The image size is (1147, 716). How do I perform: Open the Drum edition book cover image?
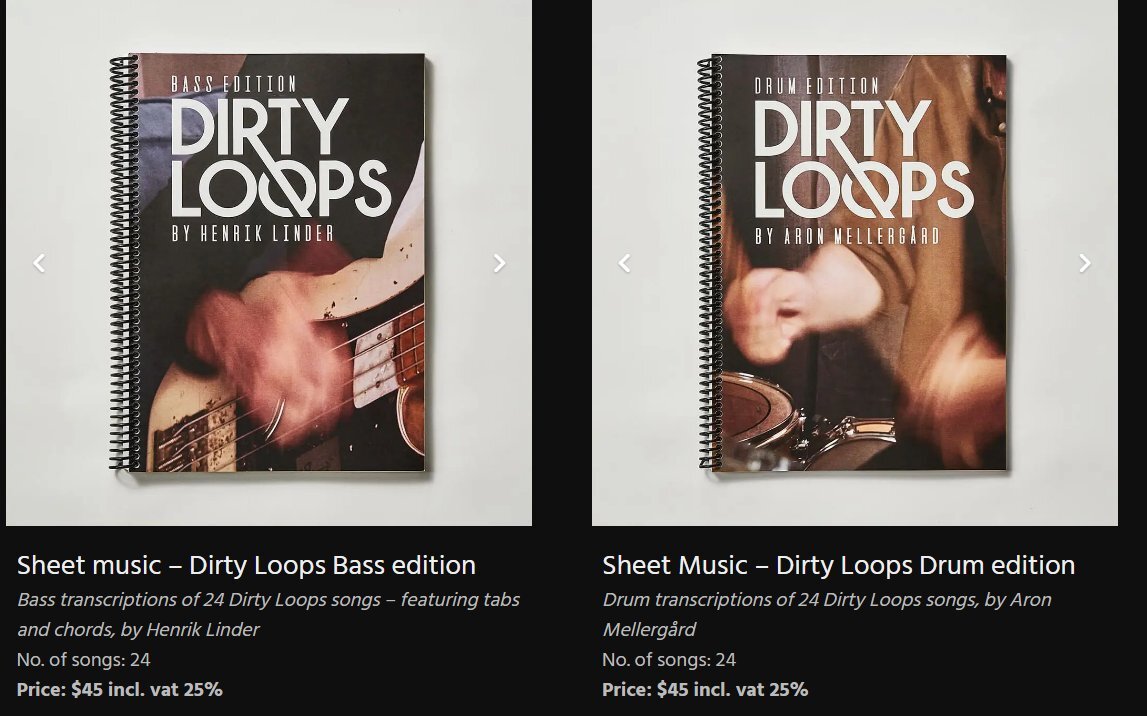[854, 263]
